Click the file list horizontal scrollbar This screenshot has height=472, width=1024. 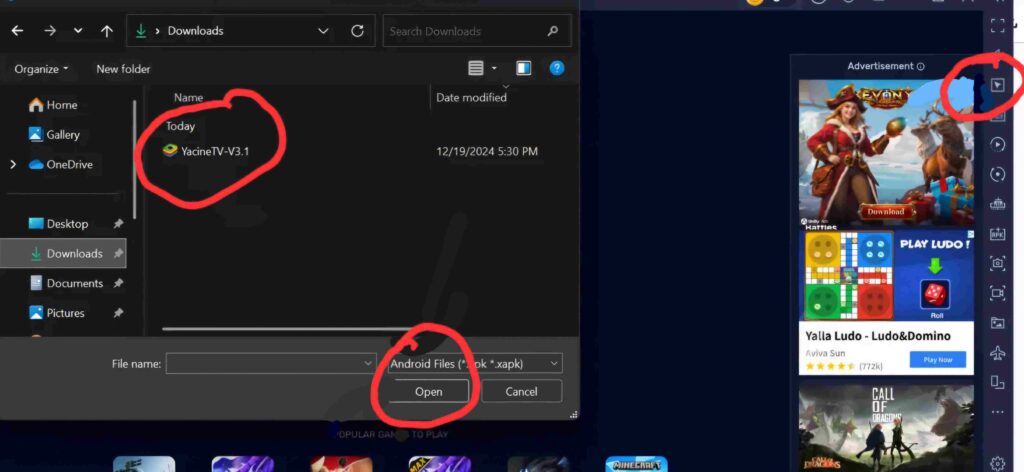[291, 329]
